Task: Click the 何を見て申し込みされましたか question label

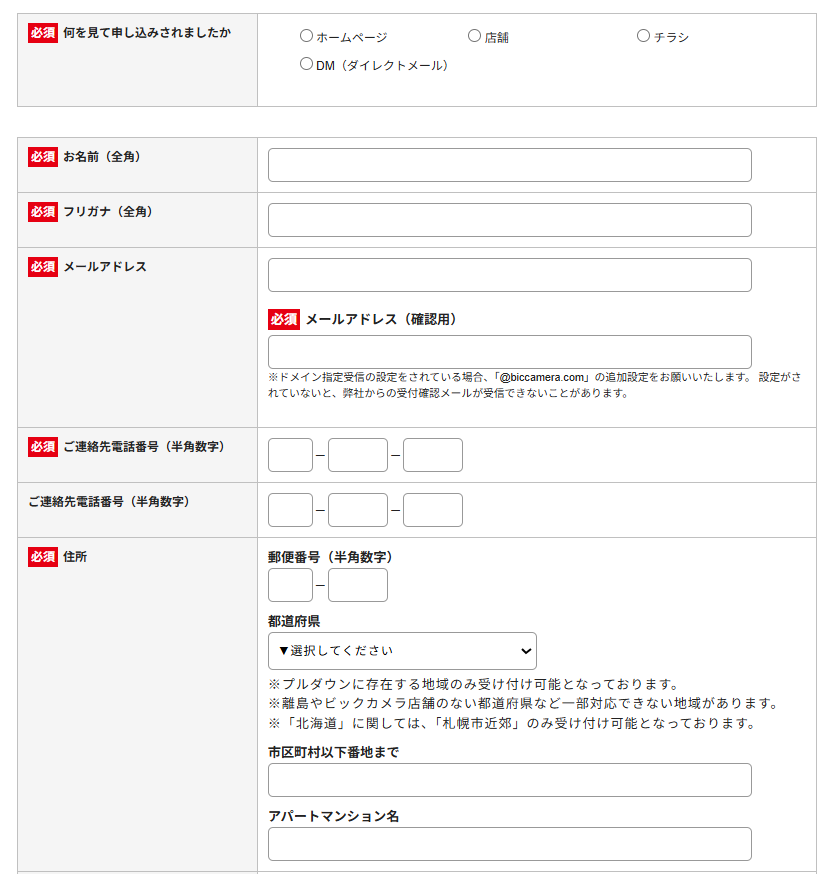Action: (x=146, y=32)
